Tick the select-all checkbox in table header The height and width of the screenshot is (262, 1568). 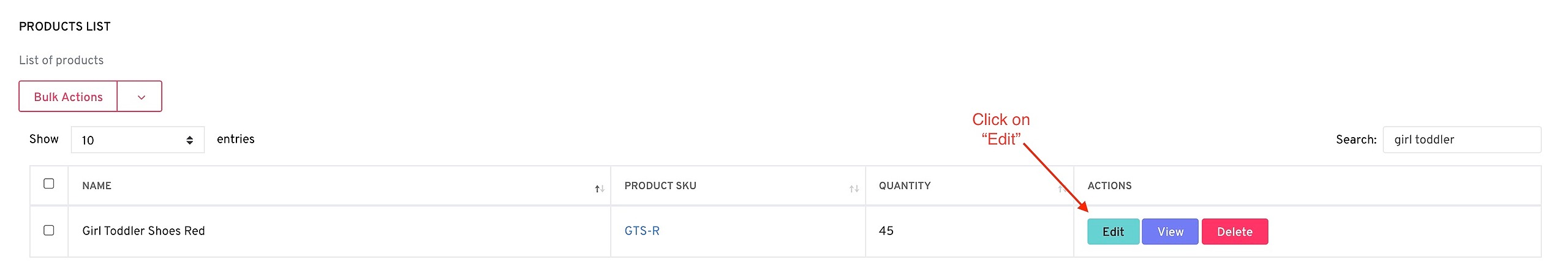[x=49, y=184]
